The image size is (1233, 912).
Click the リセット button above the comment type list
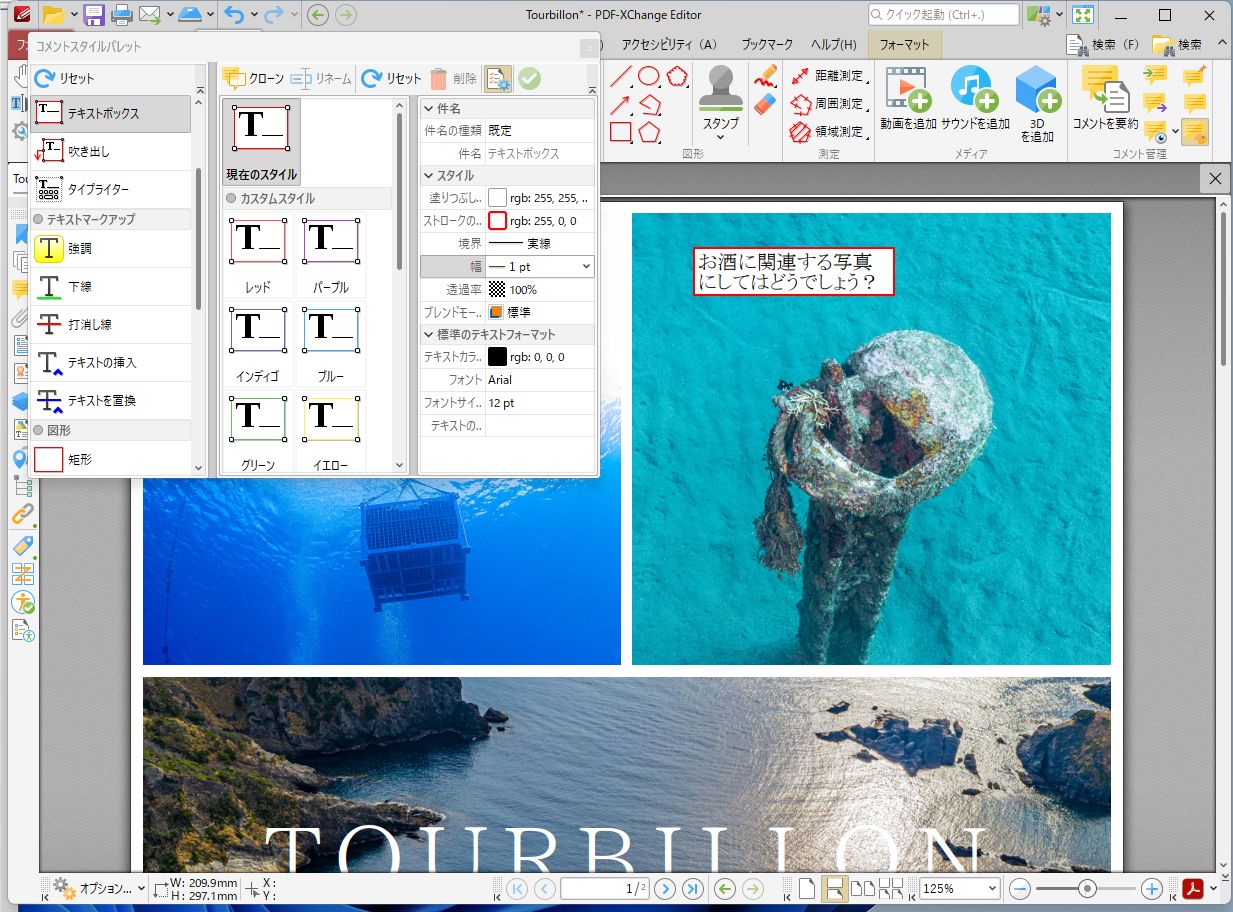point(65,78)
